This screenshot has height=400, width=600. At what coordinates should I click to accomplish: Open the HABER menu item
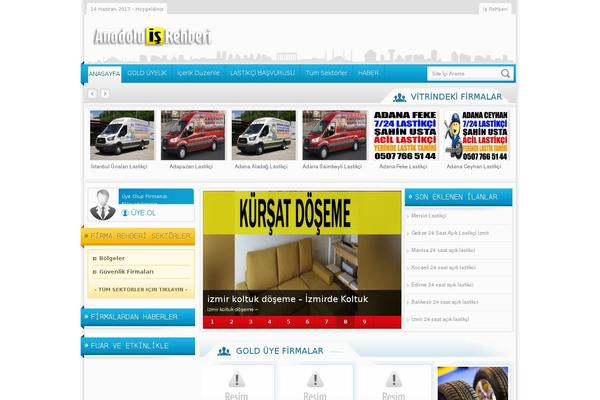point(368,73)
